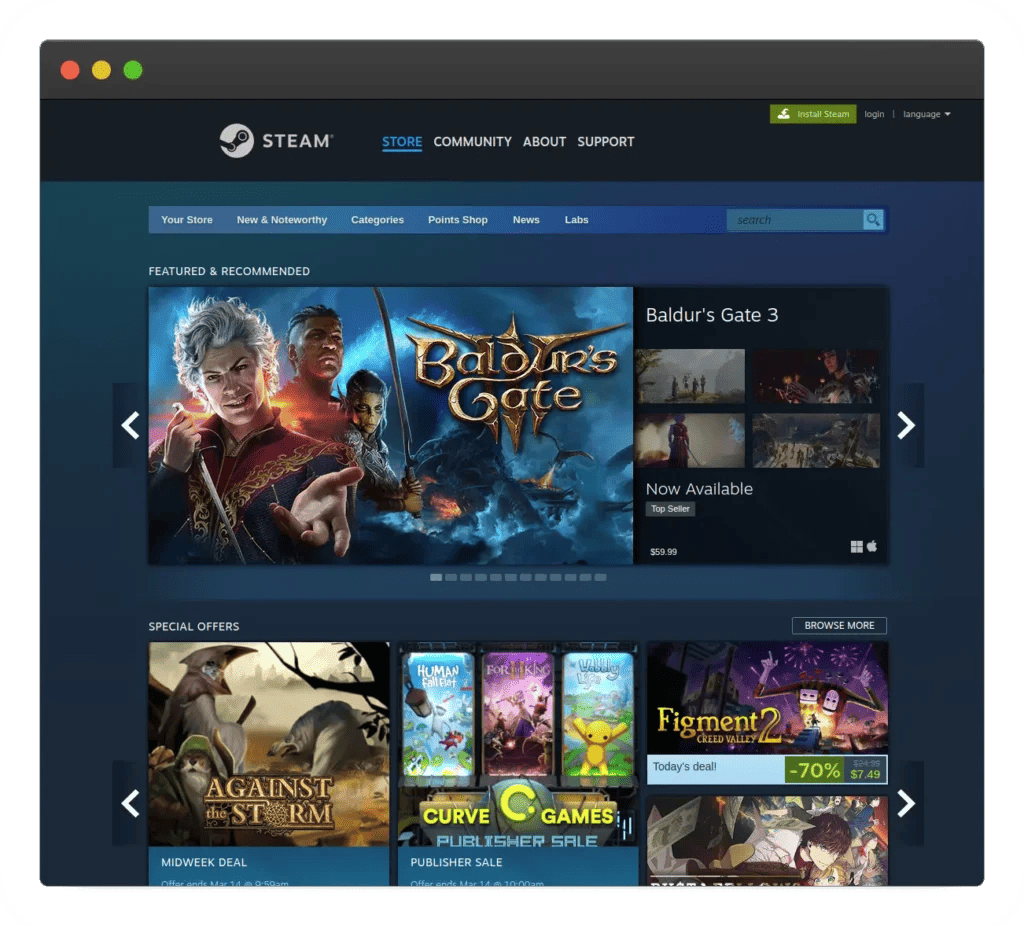View fourth Baldur's Gate 3 screenshot thumbnail

[816, 440]
